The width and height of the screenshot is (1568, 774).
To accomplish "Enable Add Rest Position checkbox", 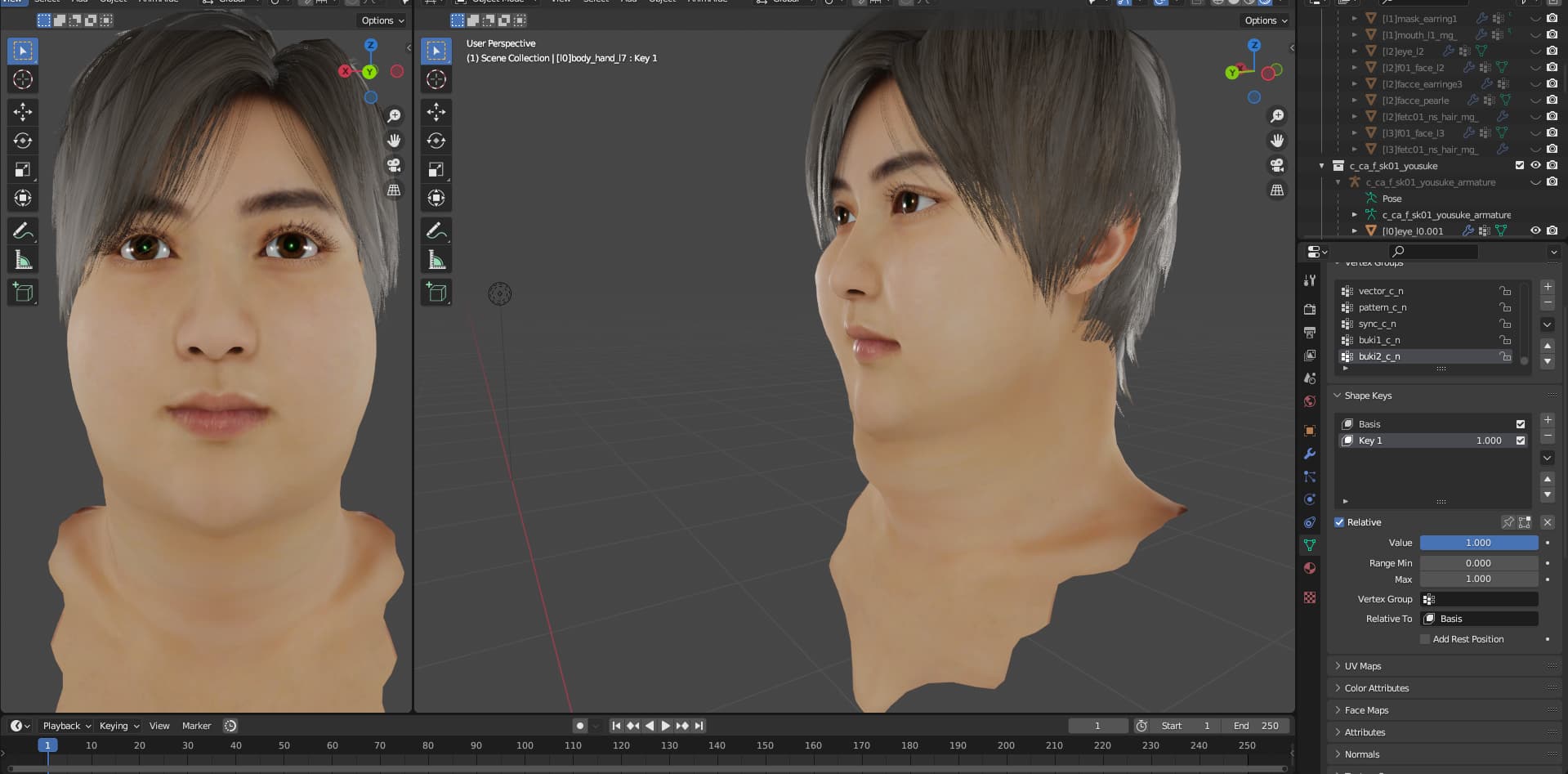I will point(1425,639).
